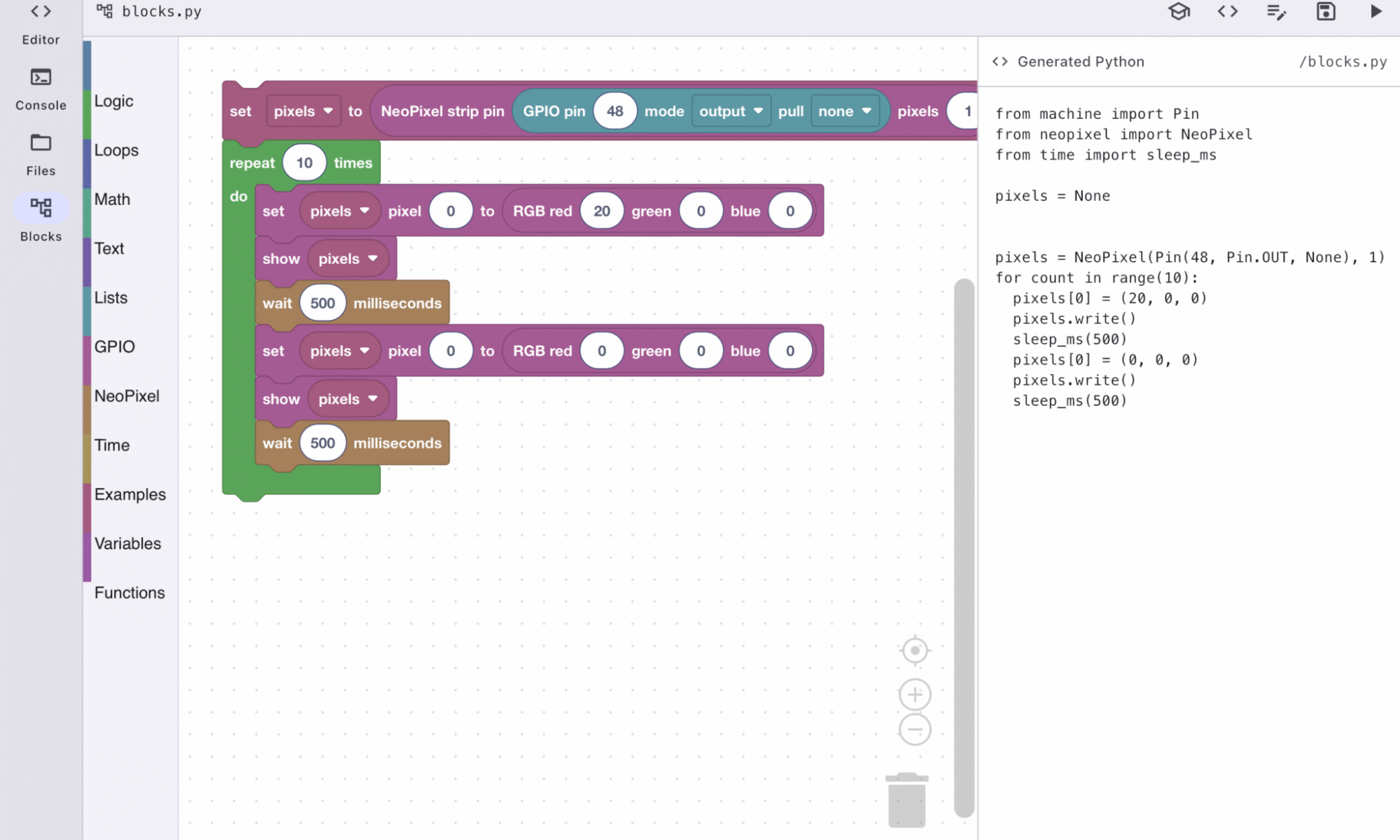The width and height of the screenshot is (1400, 840).
Task: Edit the first wait 500 milliseconds value
Action: [x=323, y=303]
